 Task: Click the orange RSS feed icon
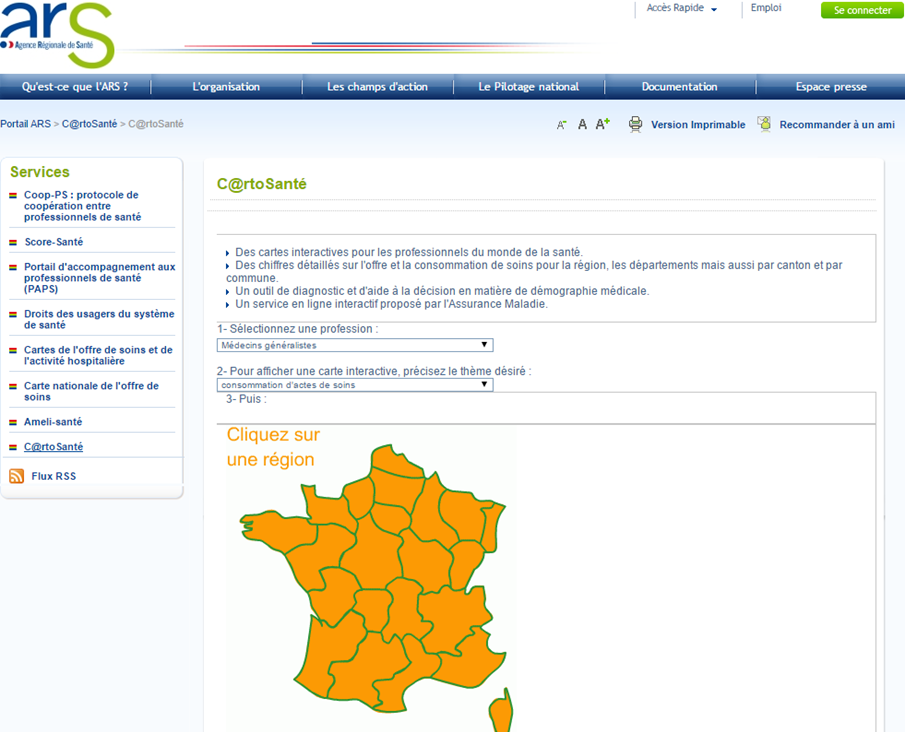click(17, 476)
